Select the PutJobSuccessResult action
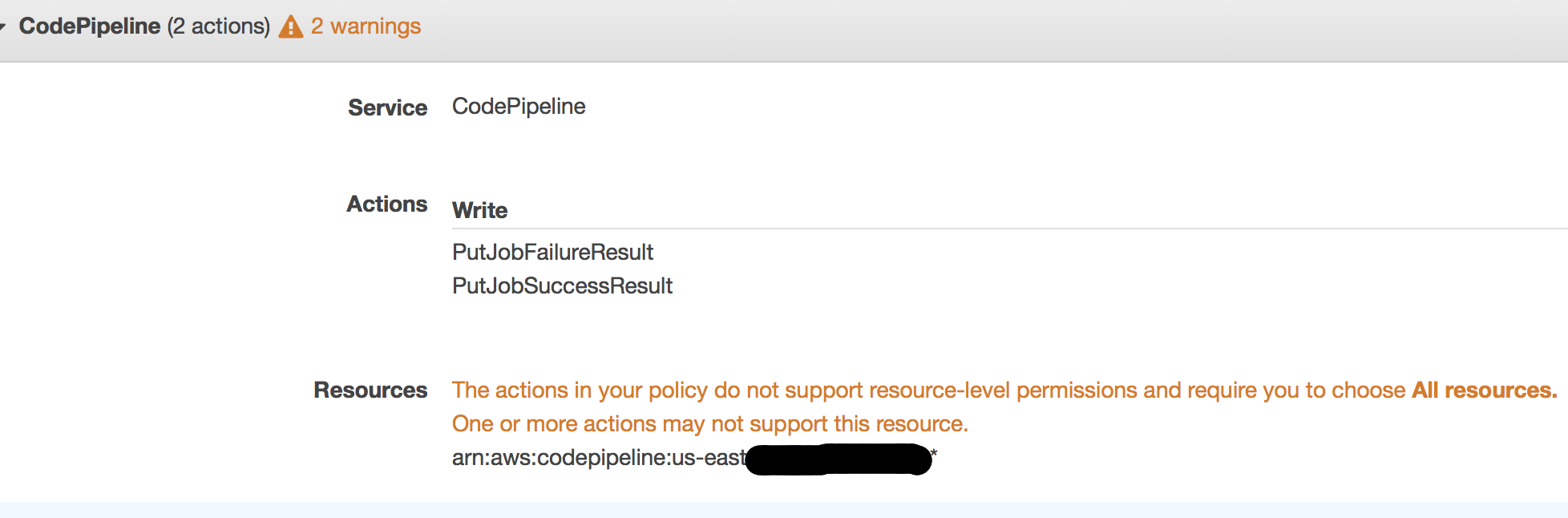Viewport: 1568px width, 518px height. [562, 285]
